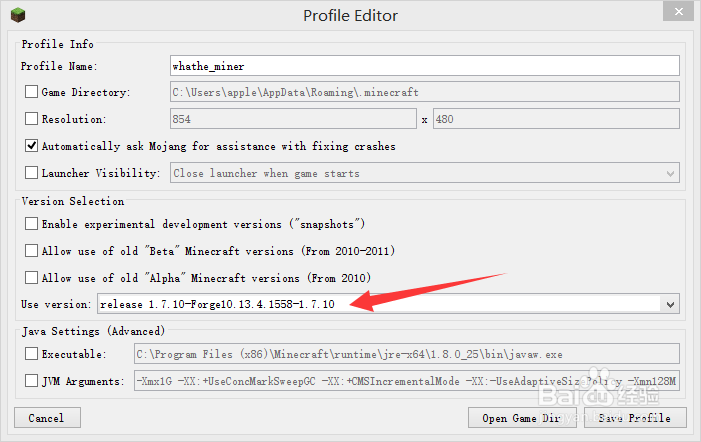The height and width of the screenshot is (442, 701).
Task: Enable the Game Directory checkbox
Action: coord(31,92)
